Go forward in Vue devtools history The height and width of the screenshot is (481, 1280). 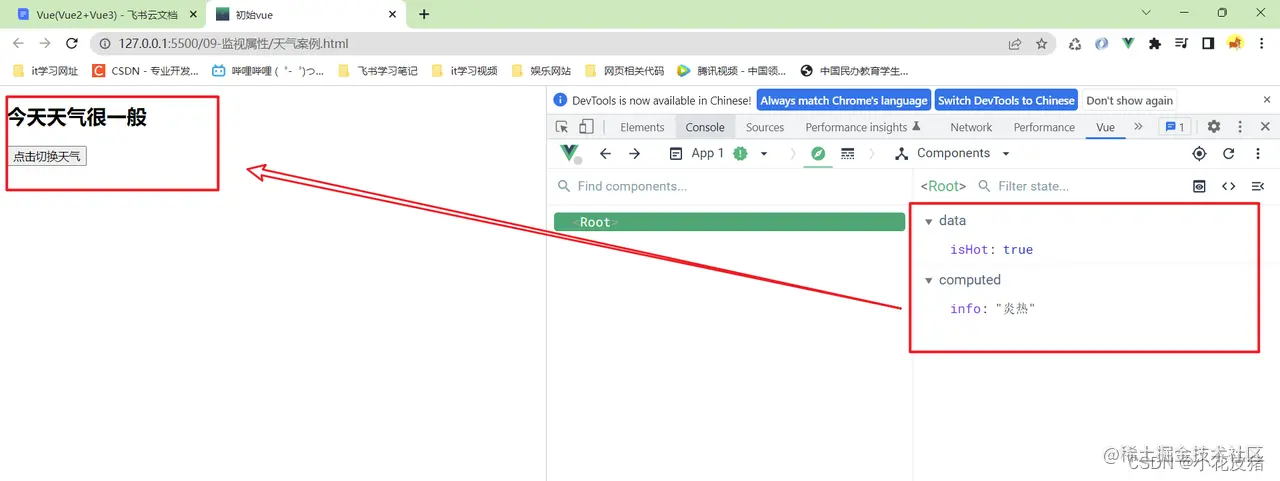click(634, 153)
